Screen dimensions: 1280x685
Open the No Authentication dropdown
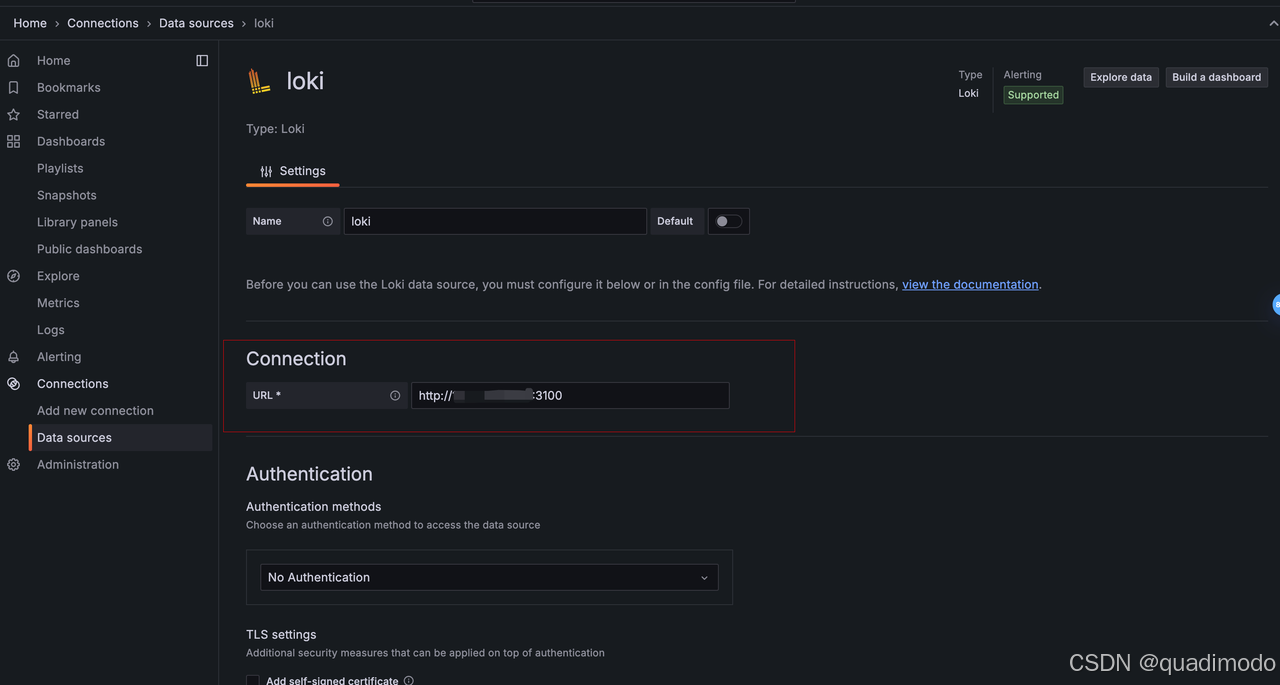click(x=489, y=577)
